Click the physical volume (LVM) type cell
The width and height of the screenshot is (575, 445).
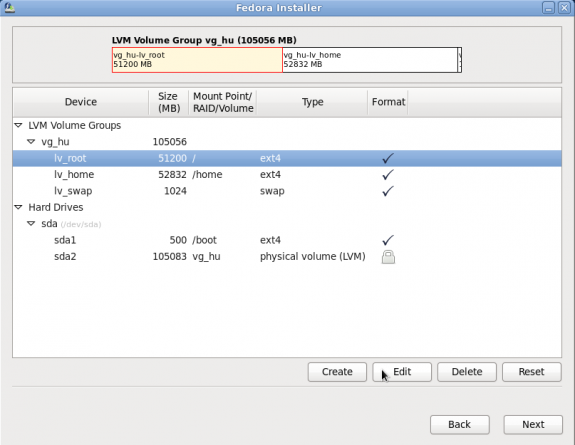pos(312,256)
